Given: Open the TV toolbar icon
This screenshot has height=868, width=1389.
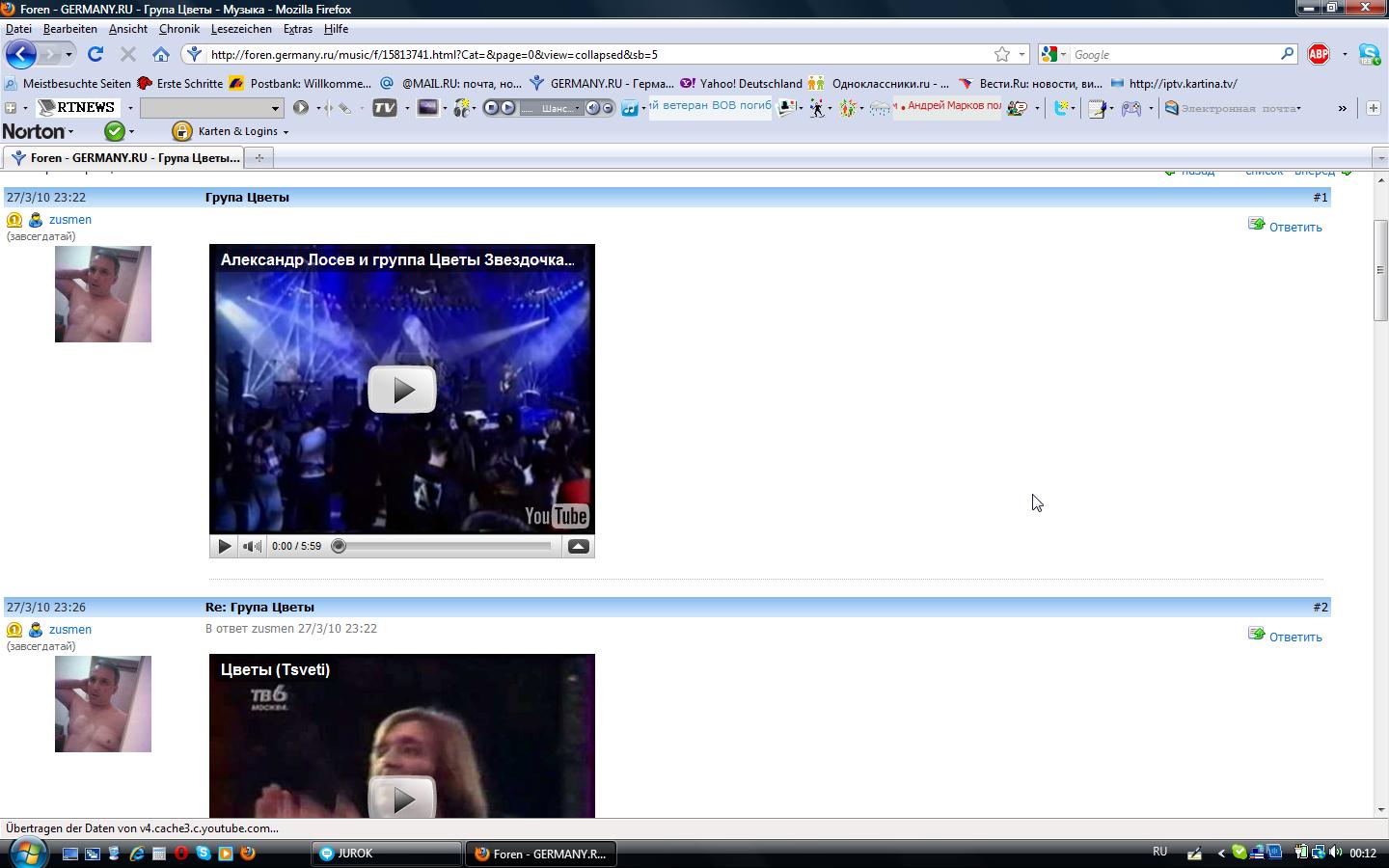Looking at the screenshot, I should point(385,107).
